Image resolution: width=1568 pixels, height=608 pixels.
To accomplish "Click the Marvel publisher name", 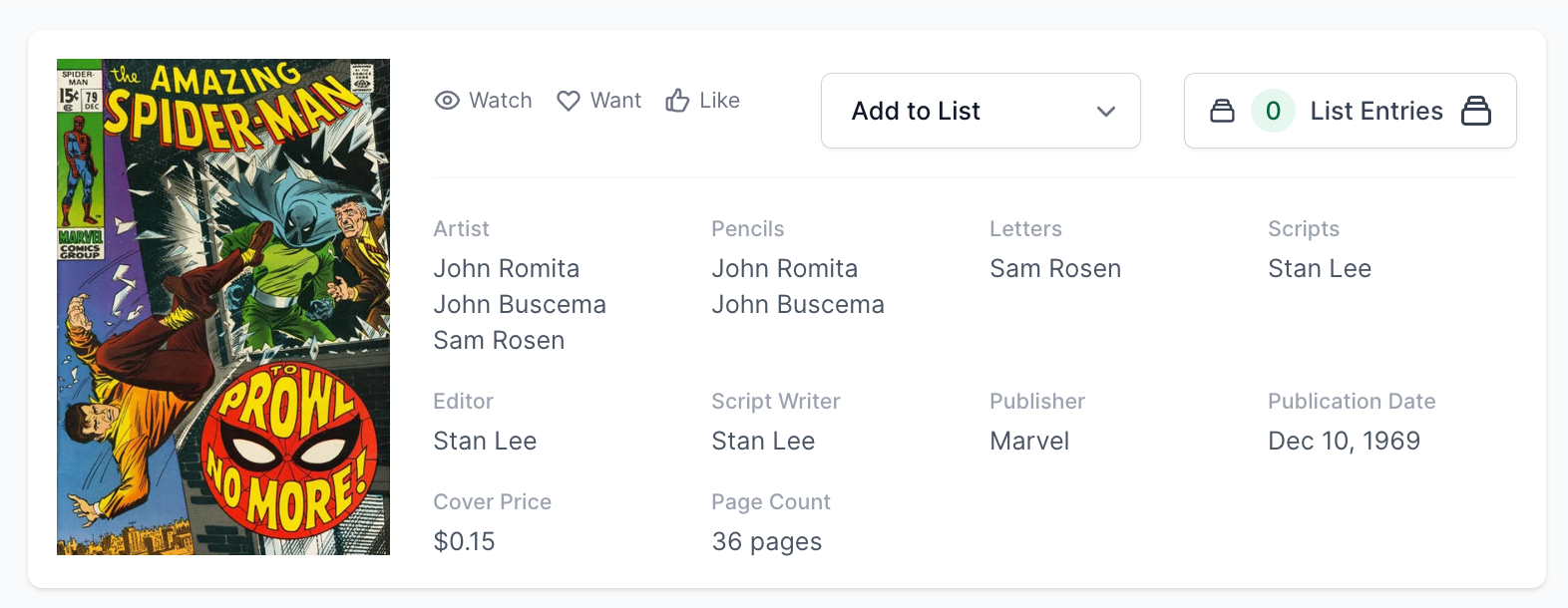I will (1029, 442).
